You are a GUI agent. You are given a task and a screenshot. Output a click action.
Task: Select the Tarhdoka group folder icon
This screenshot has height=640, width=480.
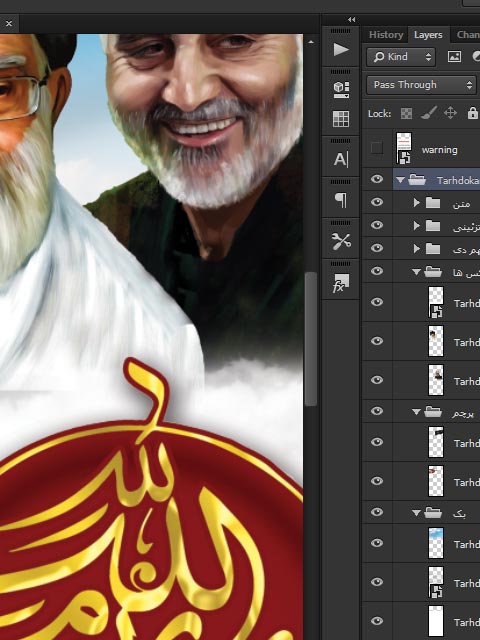click(x=417, y=180)
